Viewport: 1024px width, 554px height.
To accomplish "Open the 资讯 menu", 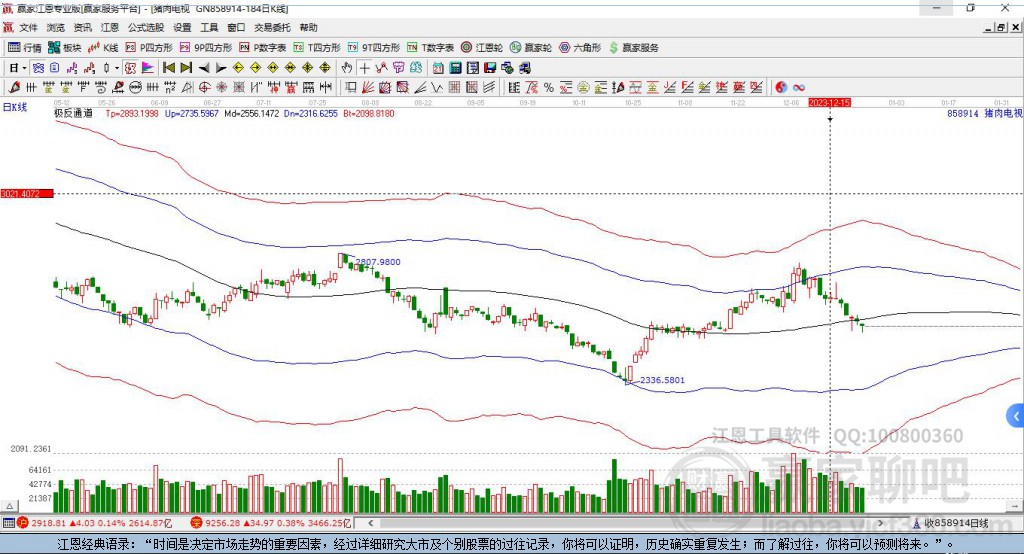I will point(82,27).
